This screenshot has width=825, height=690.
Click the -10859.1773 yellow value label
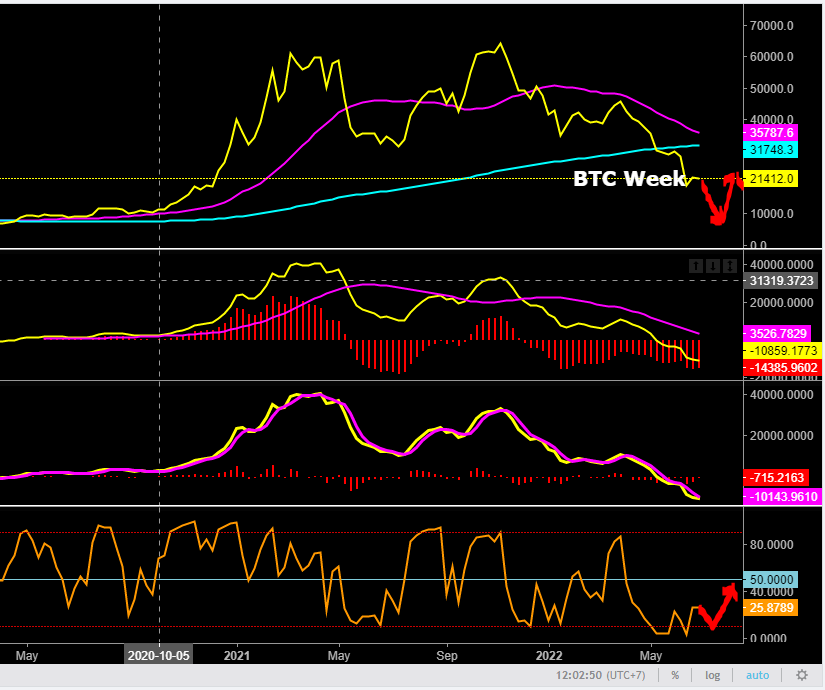tap(782, 351)
